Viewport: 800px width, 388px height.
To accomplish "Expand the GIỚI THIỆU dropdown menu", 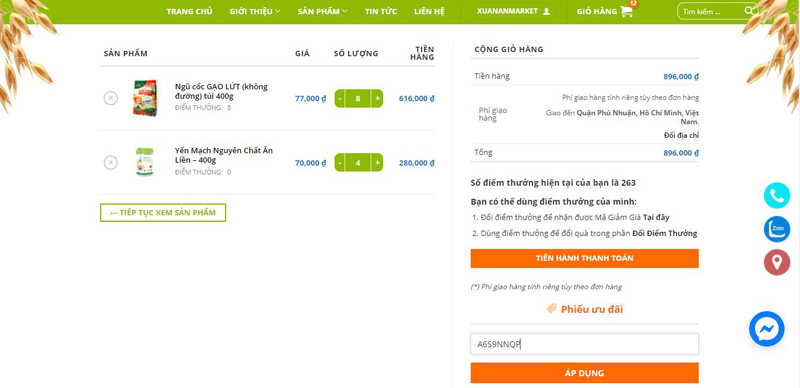I will pyautogui.click(x=255, y=11).
